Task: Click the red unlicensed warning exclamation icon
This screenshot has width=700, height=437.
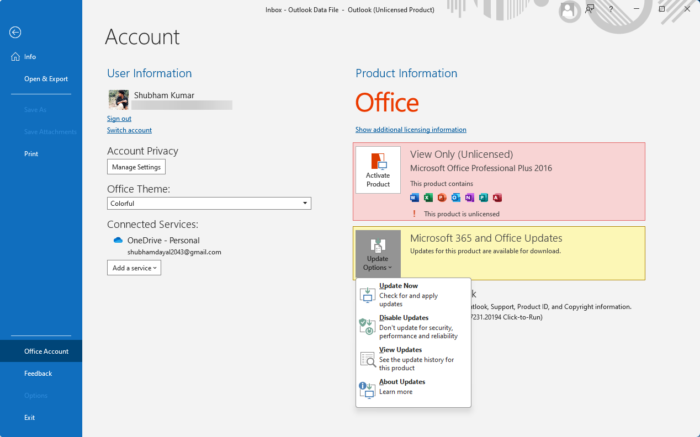Action: (x=414, y=214)
